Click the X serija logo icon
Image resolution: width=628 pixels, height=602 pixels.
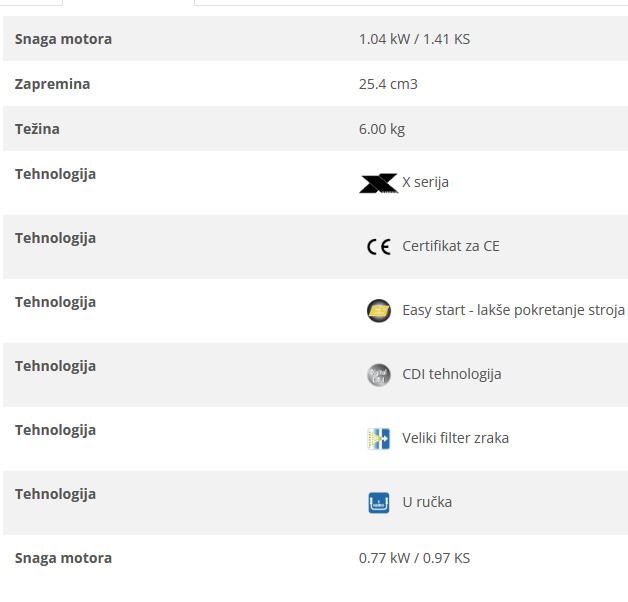tap(378, 183)
